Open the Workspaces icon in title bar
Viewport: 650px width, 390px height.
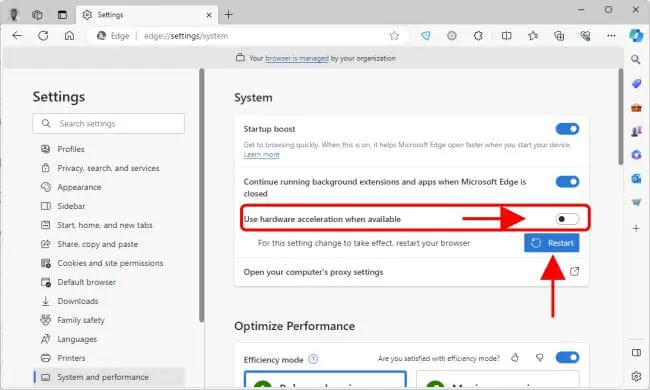tap(37, 15)
